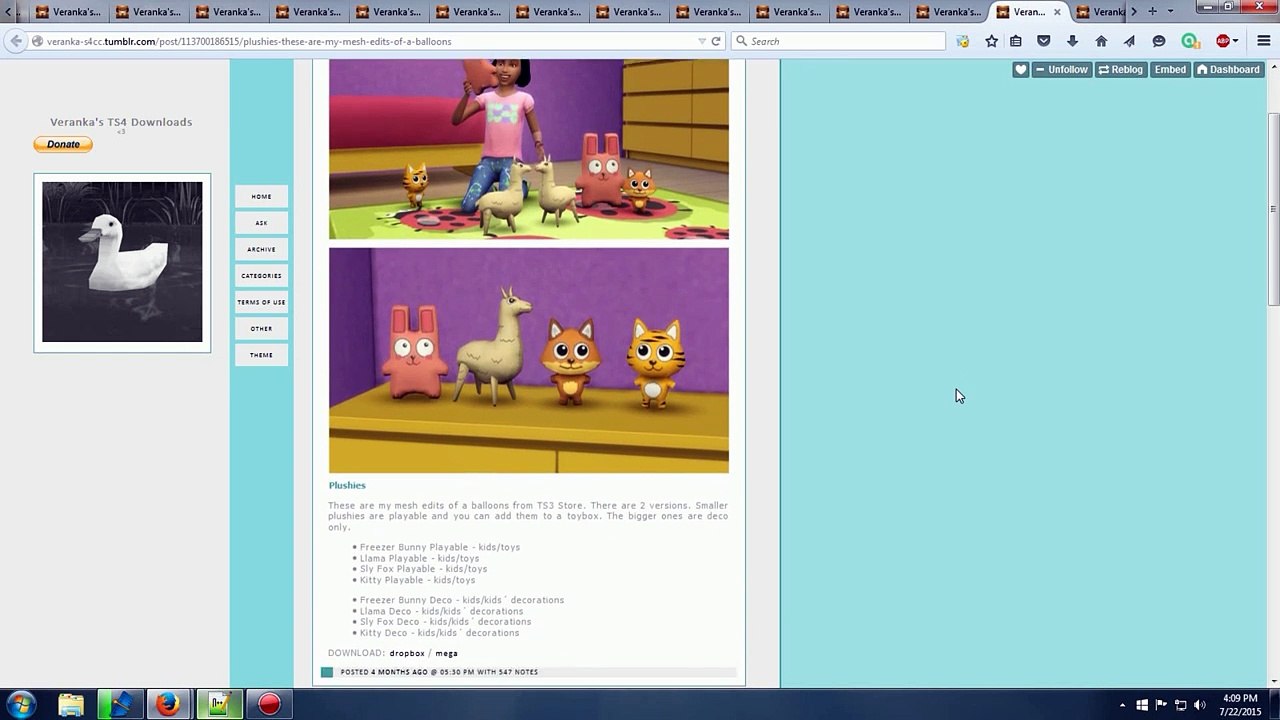Switch to the tab just left of active tab
Viewport: 1280px width, 720px height.
(x=948, y=12)
